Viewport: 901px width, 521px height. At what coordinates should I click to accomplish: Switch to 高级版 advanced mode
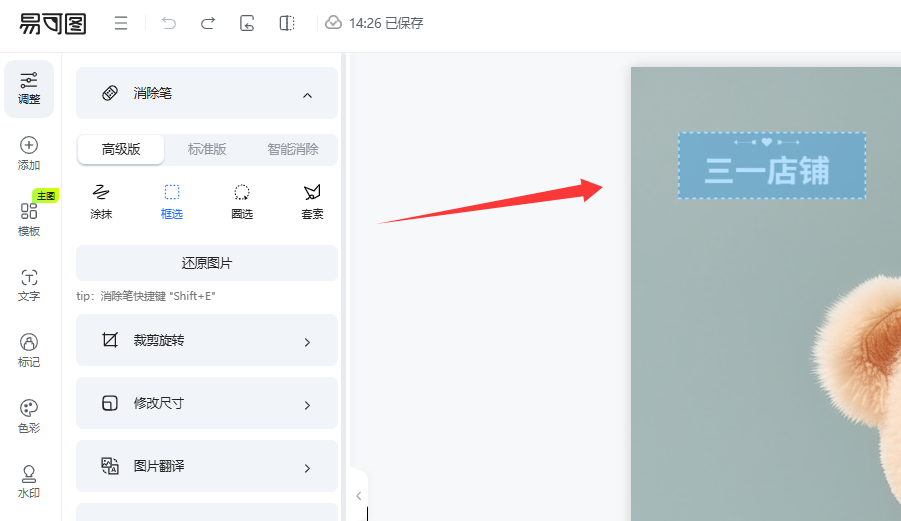121,150
